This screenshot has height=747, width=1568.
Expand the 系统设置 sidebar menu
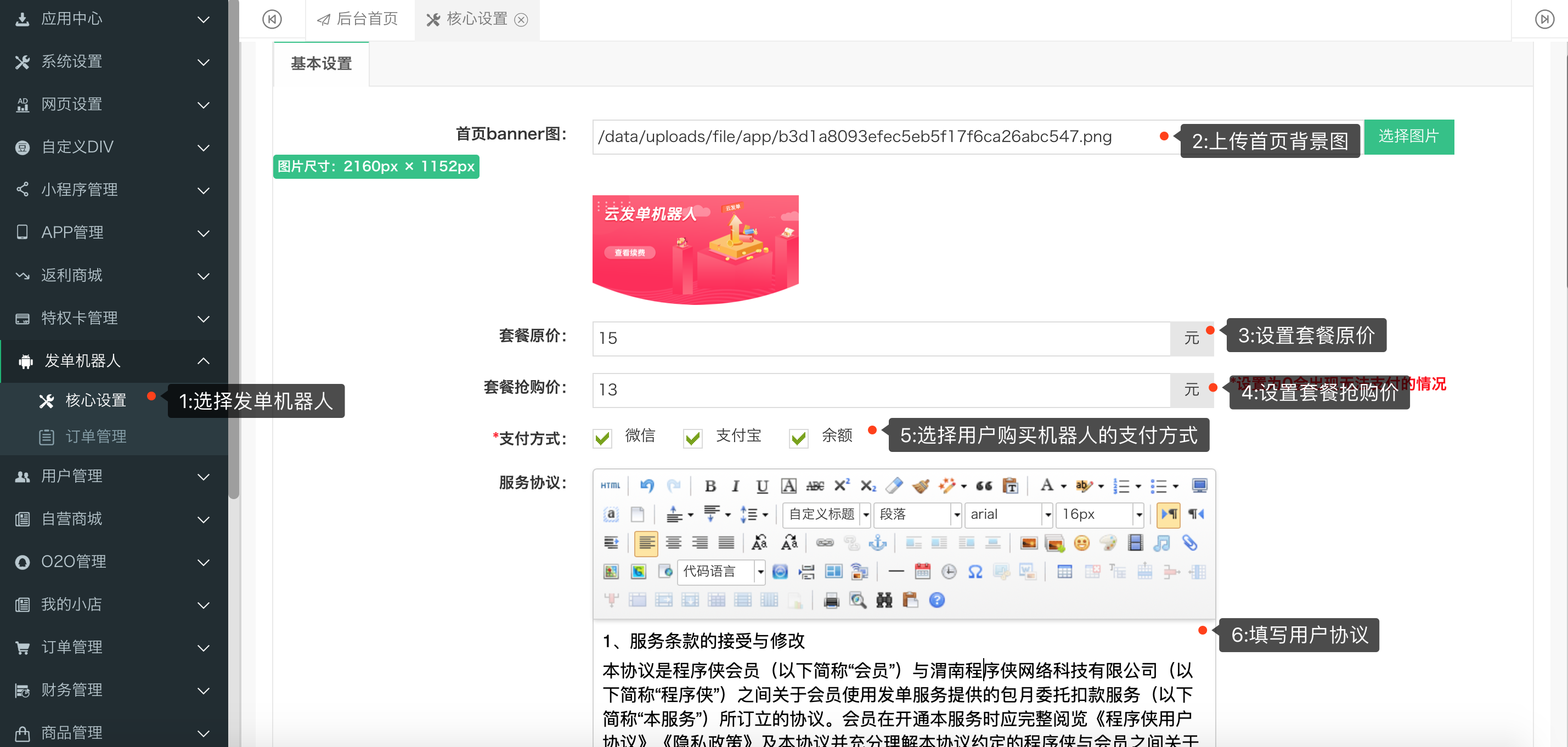tap(114, 61)
